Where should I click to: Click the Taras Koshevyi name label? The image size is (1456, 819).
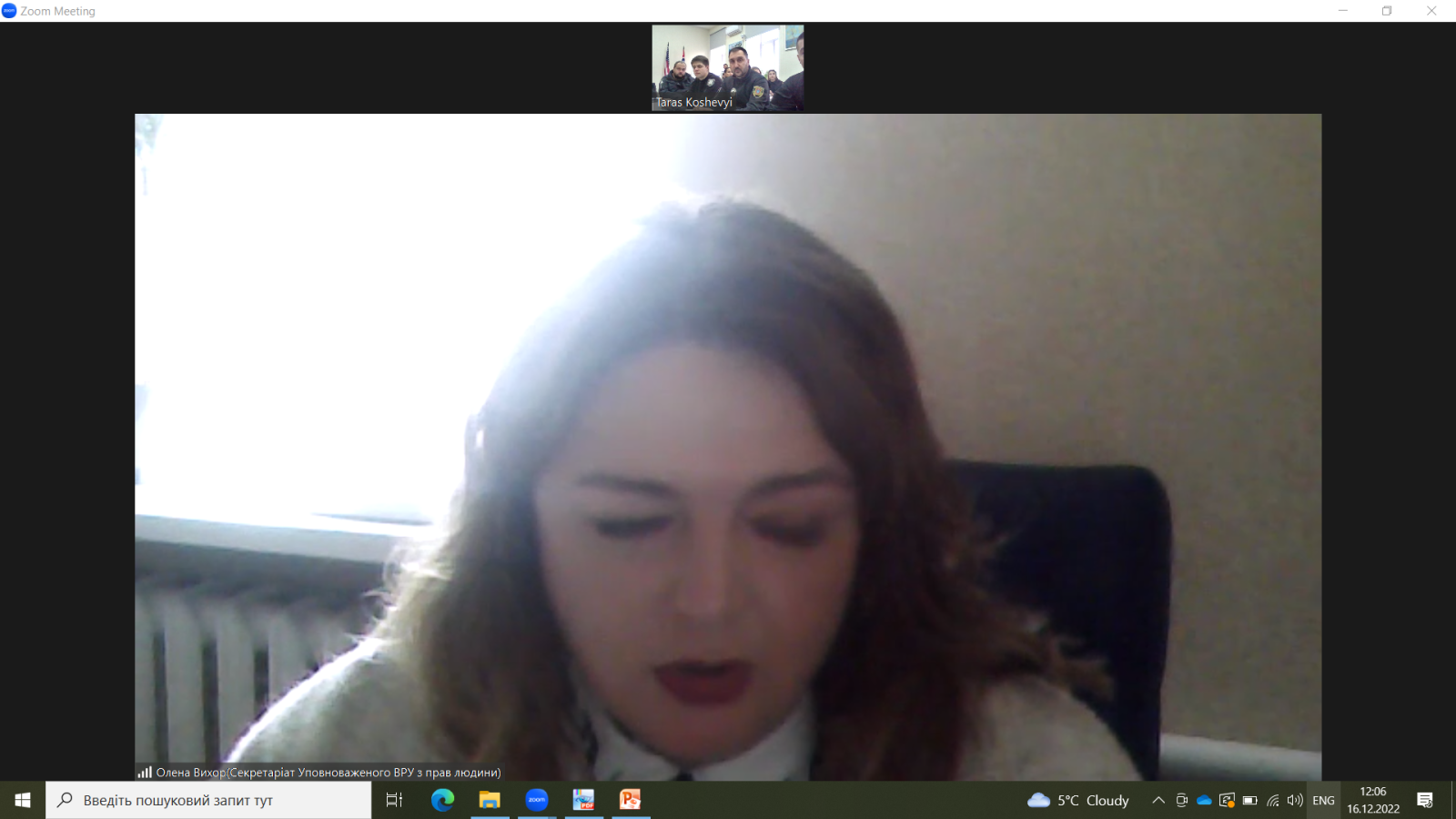(x=694, y=103)
